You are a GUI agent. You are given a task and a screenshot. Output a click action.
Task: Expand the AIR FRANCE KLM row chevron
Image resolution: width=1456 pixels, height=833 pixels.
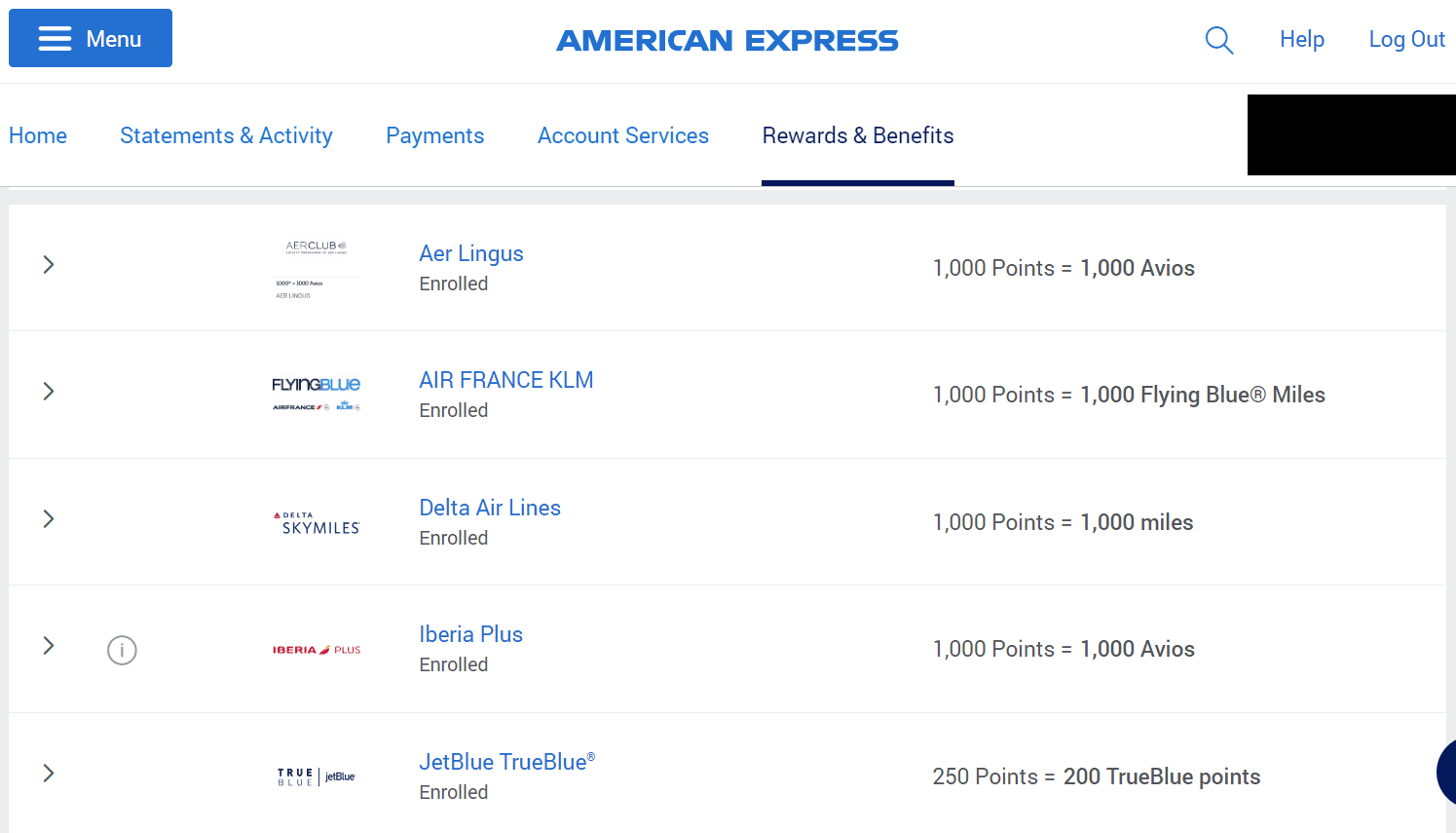(49, 392)
